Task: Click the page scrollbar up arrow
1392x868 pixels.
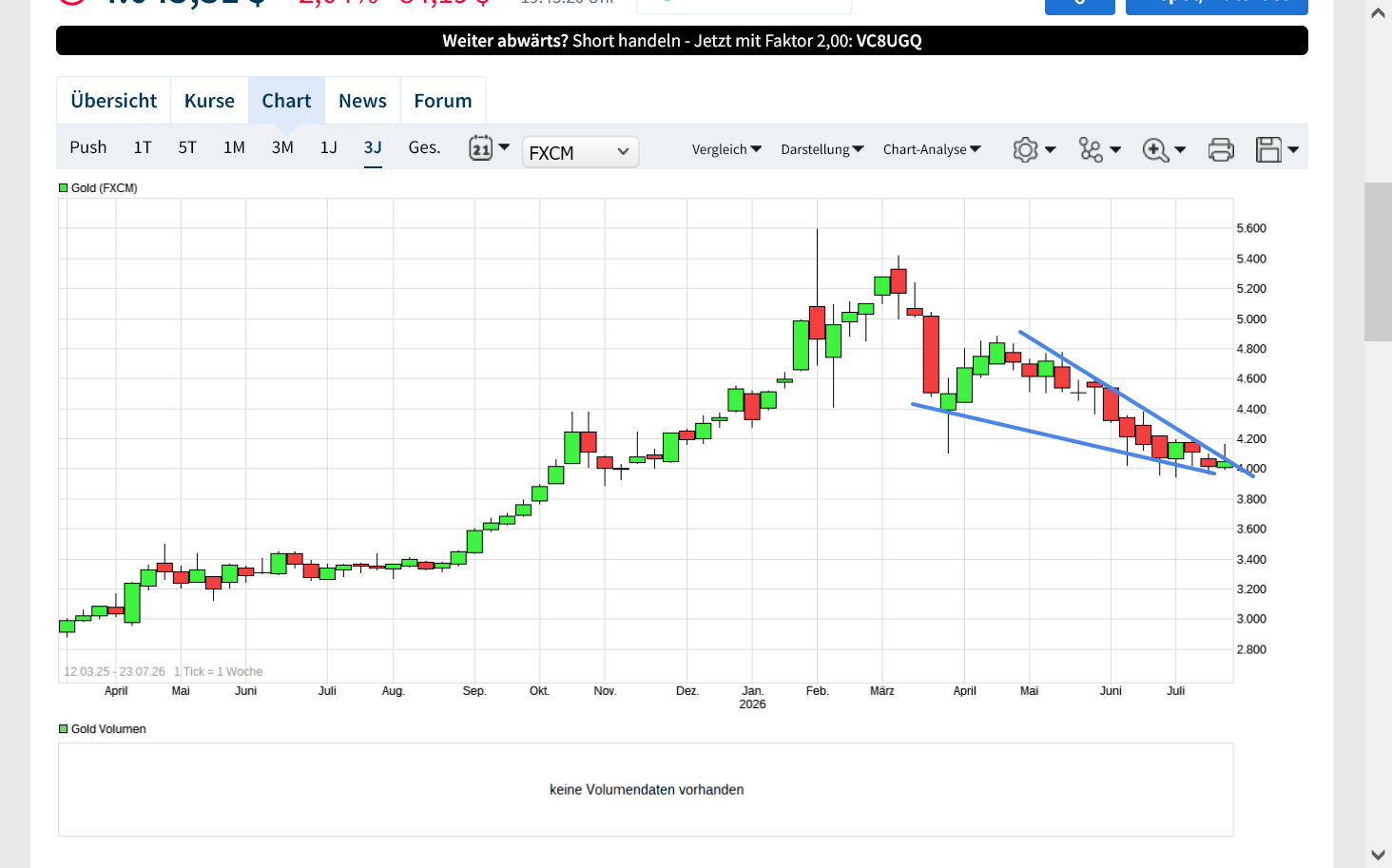Action: 1378,14
